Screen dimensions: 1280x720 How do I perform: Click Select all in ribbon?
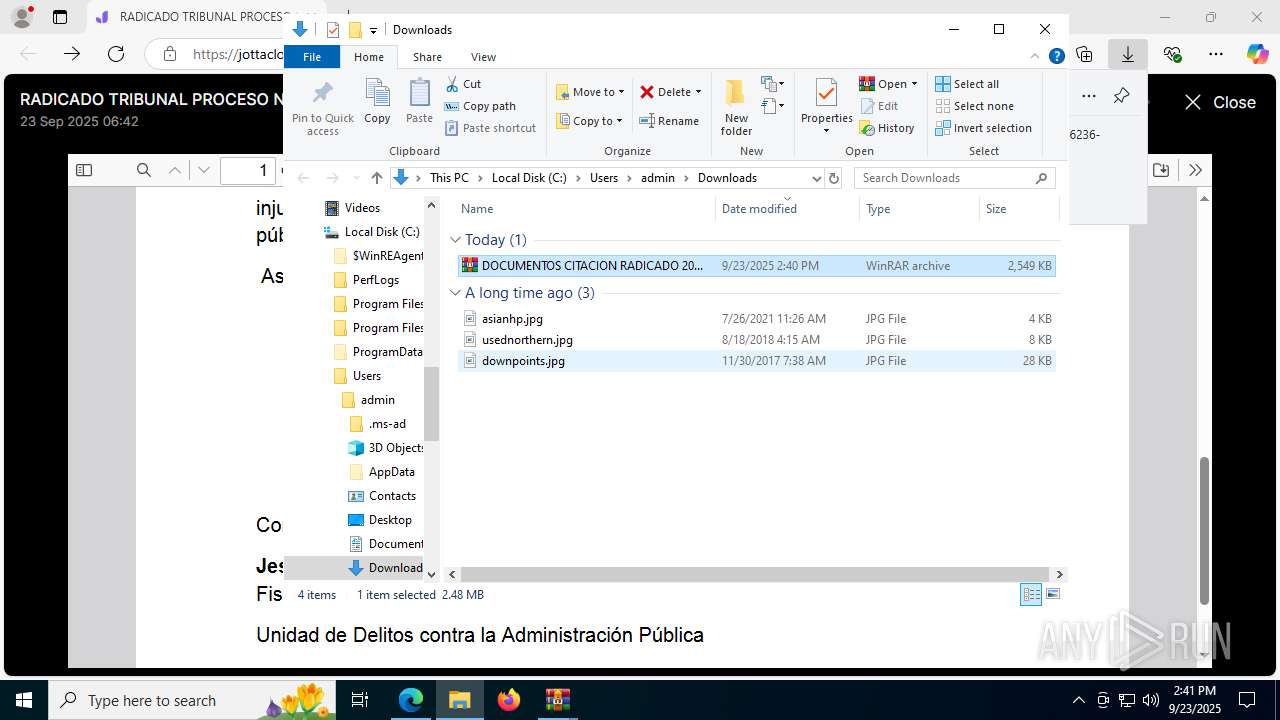point(967,84)
